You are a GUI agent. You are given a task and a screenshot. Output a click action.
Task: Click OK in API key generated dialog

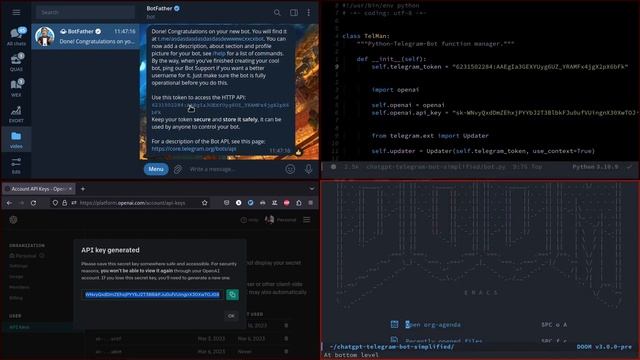click(x=231, y=316)
